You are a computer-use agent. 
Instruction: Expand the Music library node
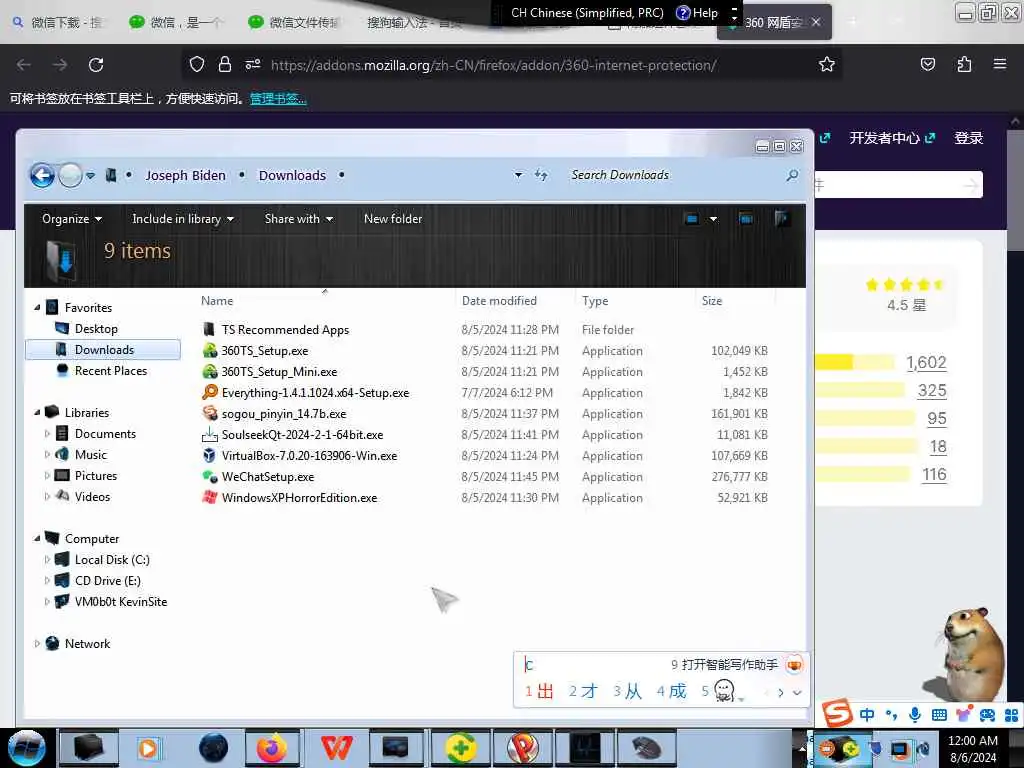point(47,455)
